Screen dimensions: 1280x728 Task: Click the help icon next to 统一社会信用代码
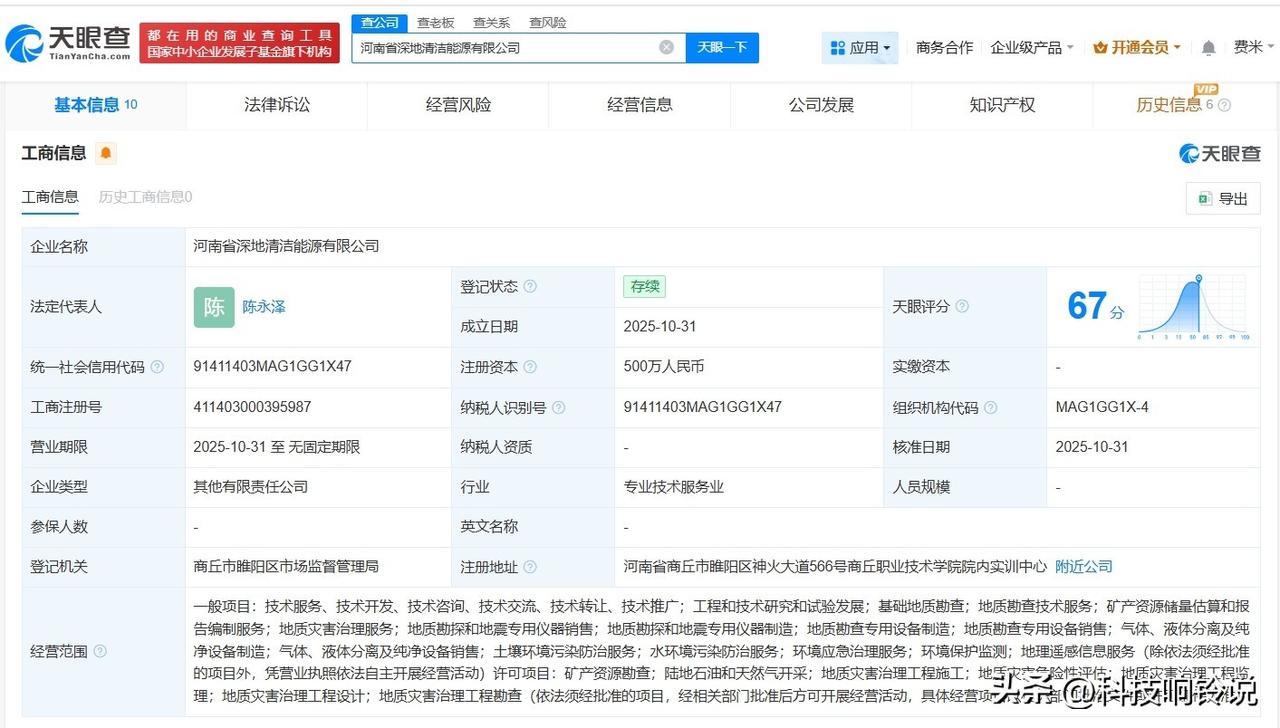156,367
